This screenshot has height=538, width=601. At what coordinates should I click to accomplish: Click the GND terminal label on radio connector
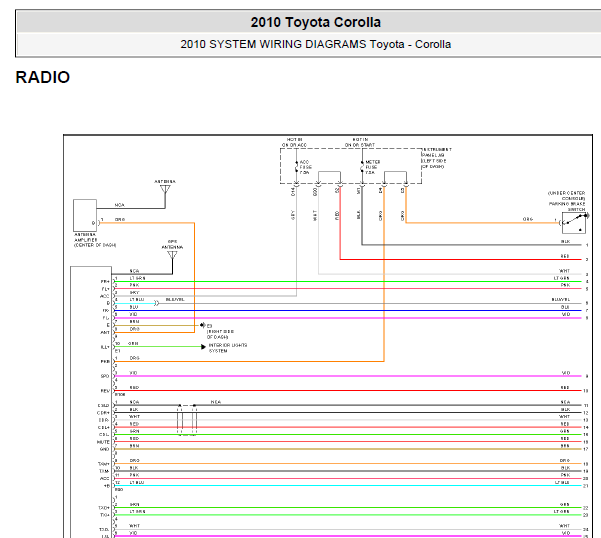coord(105,449)
